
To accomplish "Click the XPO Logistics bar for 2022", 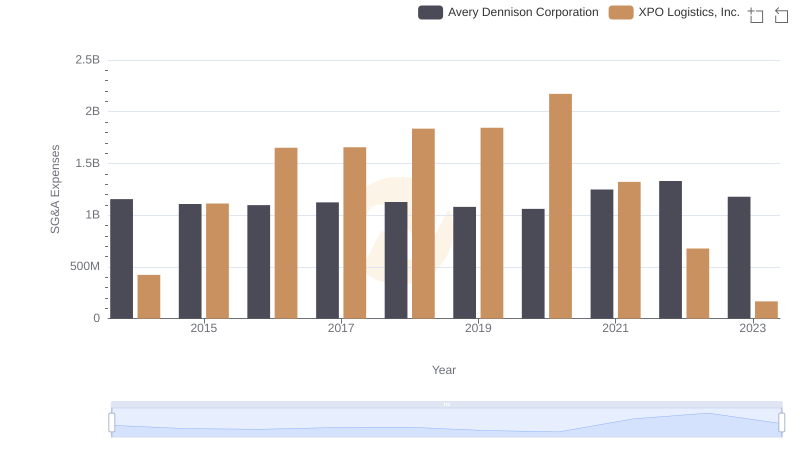I will tap(697, 284).
